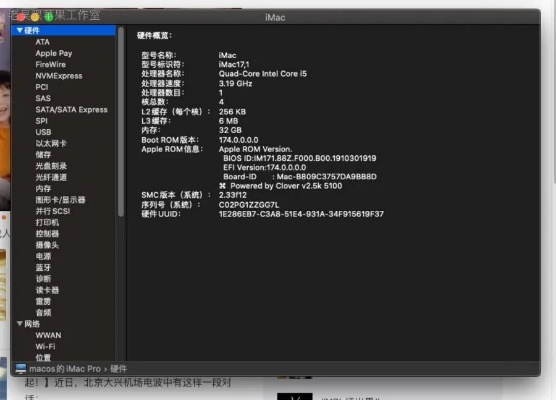The width and height of the screenshot is (556, 400).
Task: Select the SAS entry
Action: pos(43,98)
